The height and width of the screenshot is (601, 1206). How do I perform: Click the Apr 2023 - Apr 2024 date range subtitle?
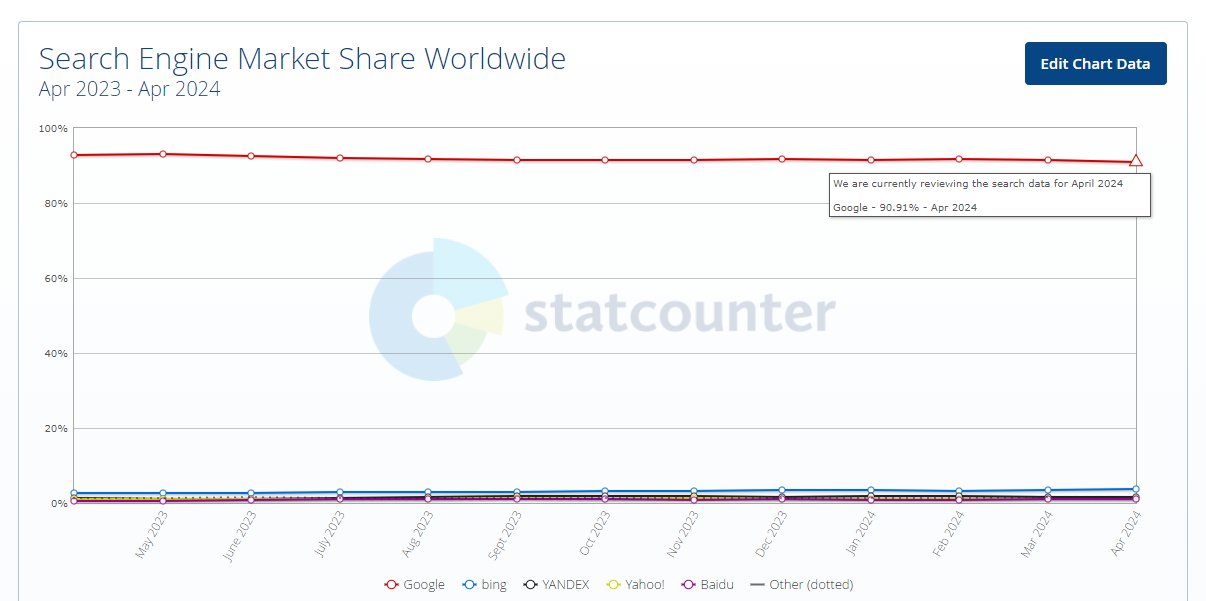(x=130, y=89)
